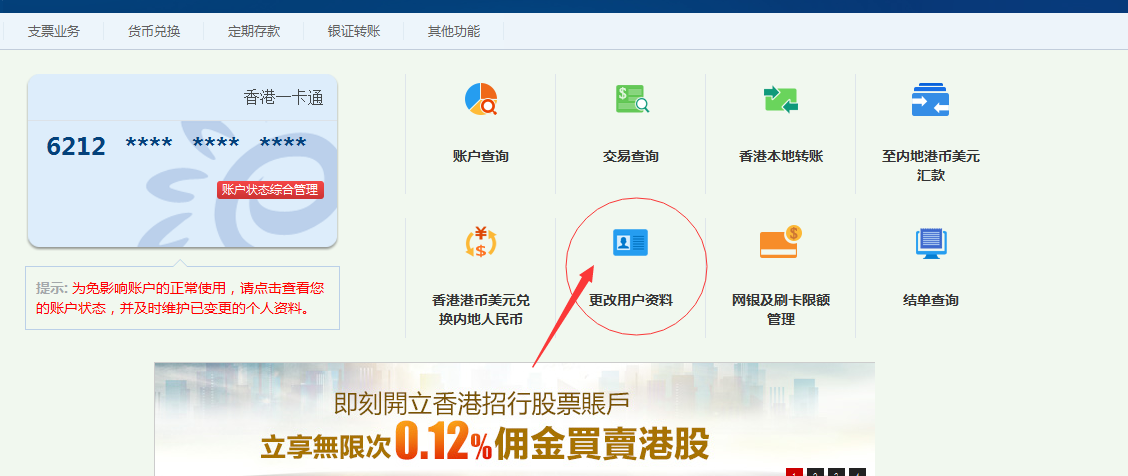Click the 更改用户资料 label
Screen dimensions: 1128x476
tap(631, 300)
